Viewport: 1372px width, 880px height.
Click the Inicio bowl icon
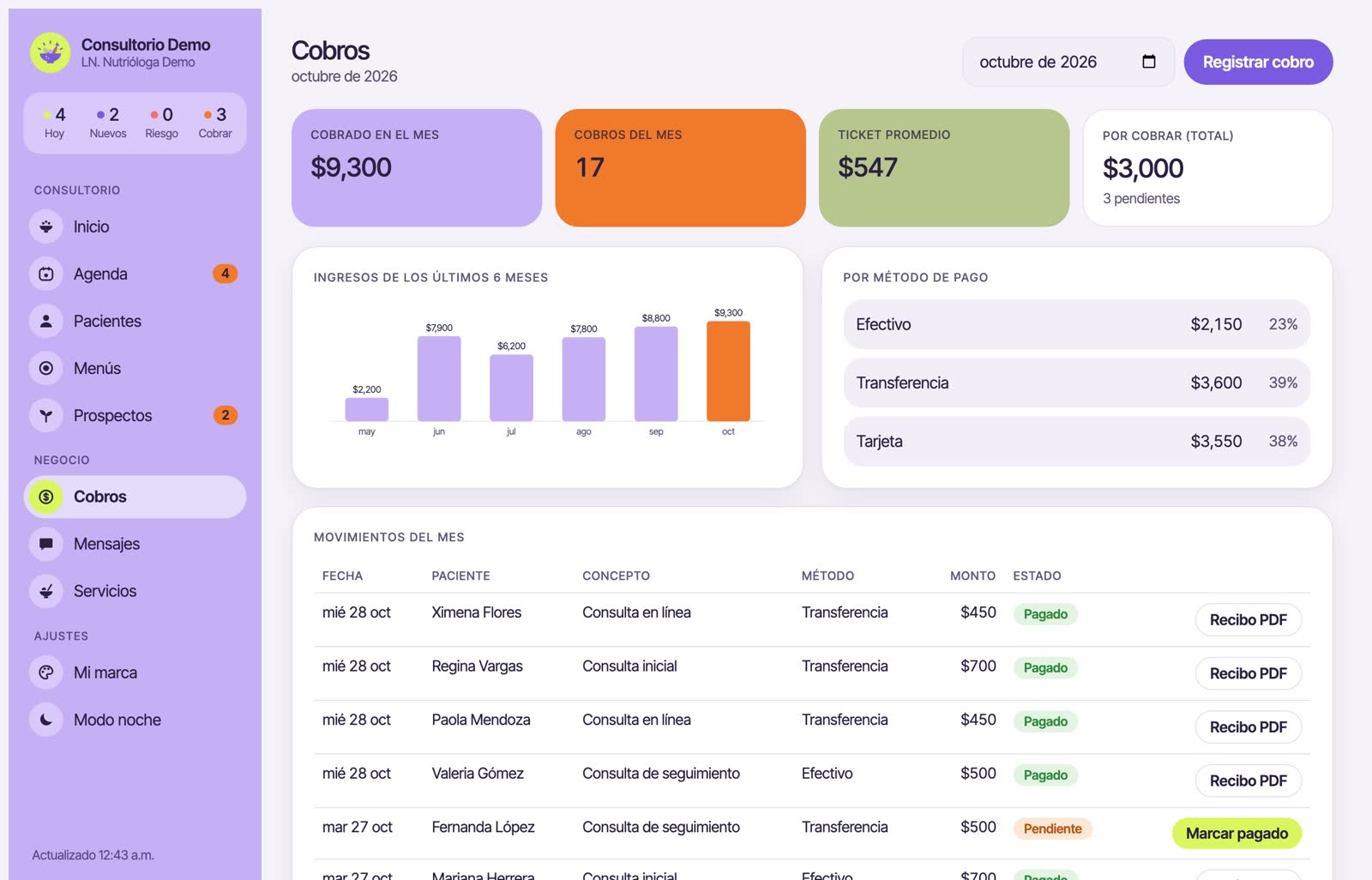pos(46,226)
